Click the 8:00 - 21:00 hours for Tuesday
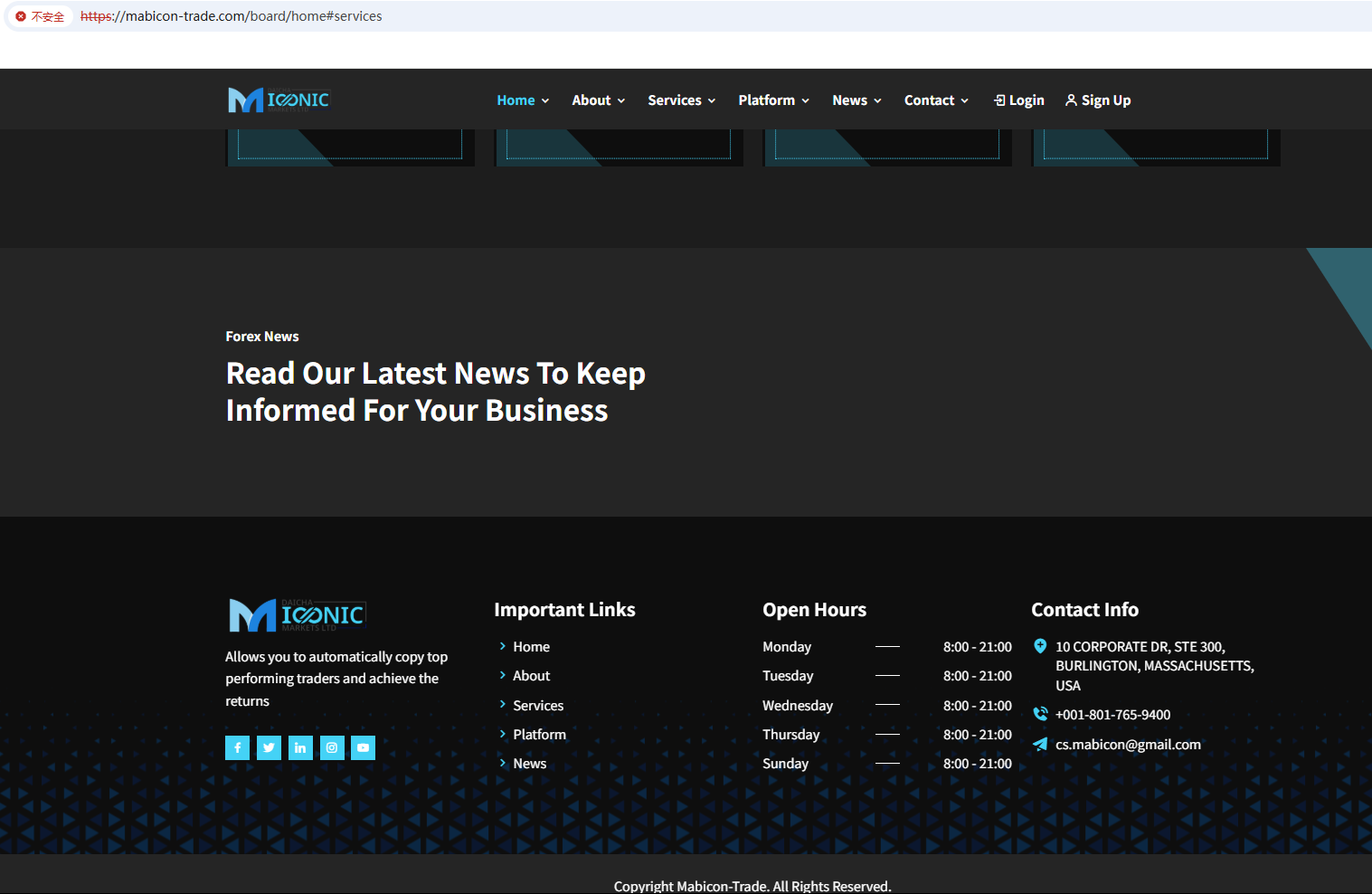Image resolution: width=1372 pixels, height=894 pixels. click(978, 676)
